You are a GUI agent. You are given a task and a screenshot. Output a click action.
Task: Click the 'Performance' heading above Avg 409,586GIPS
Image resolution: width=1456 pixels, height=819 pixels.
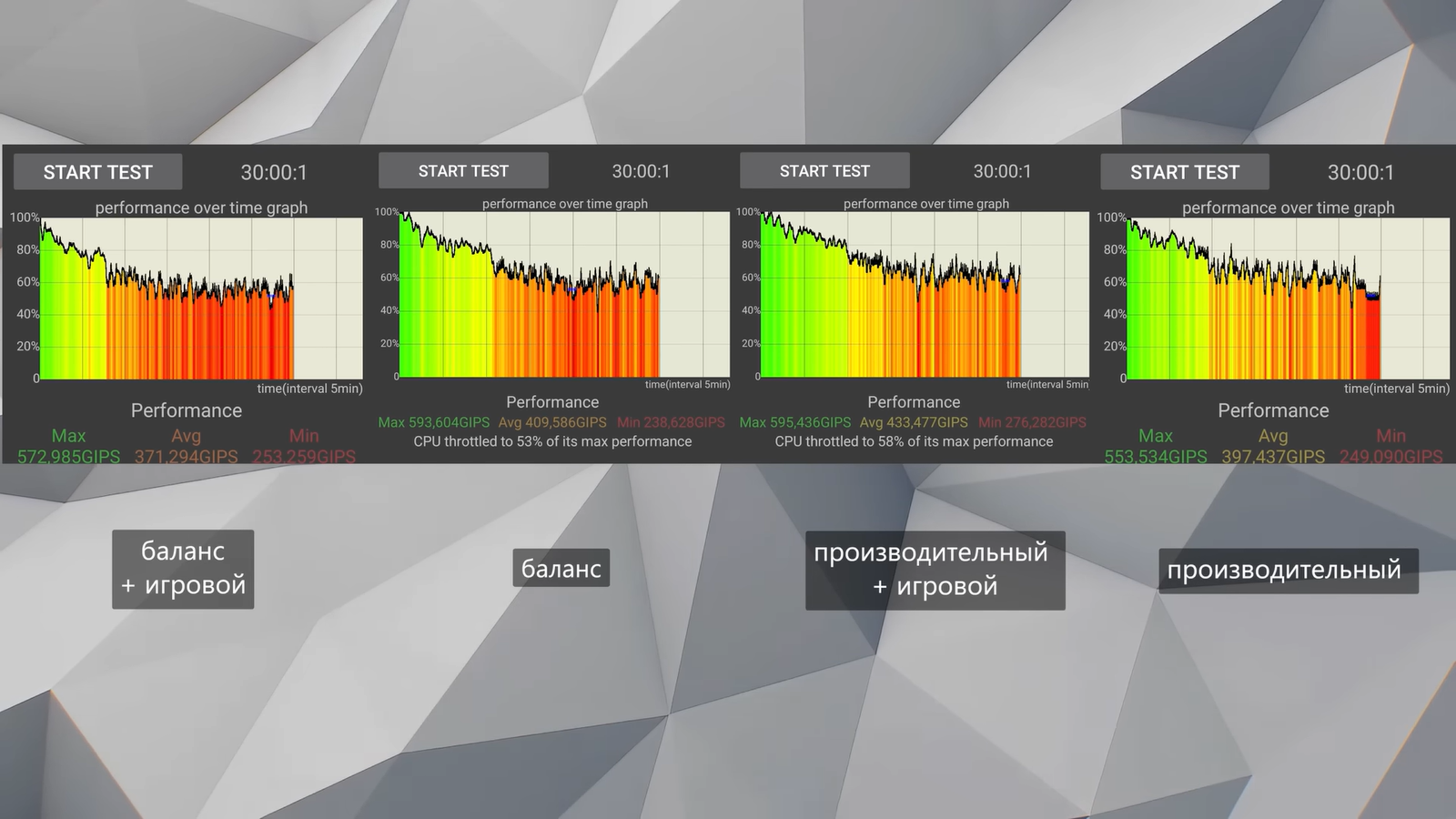click(552, 402)
